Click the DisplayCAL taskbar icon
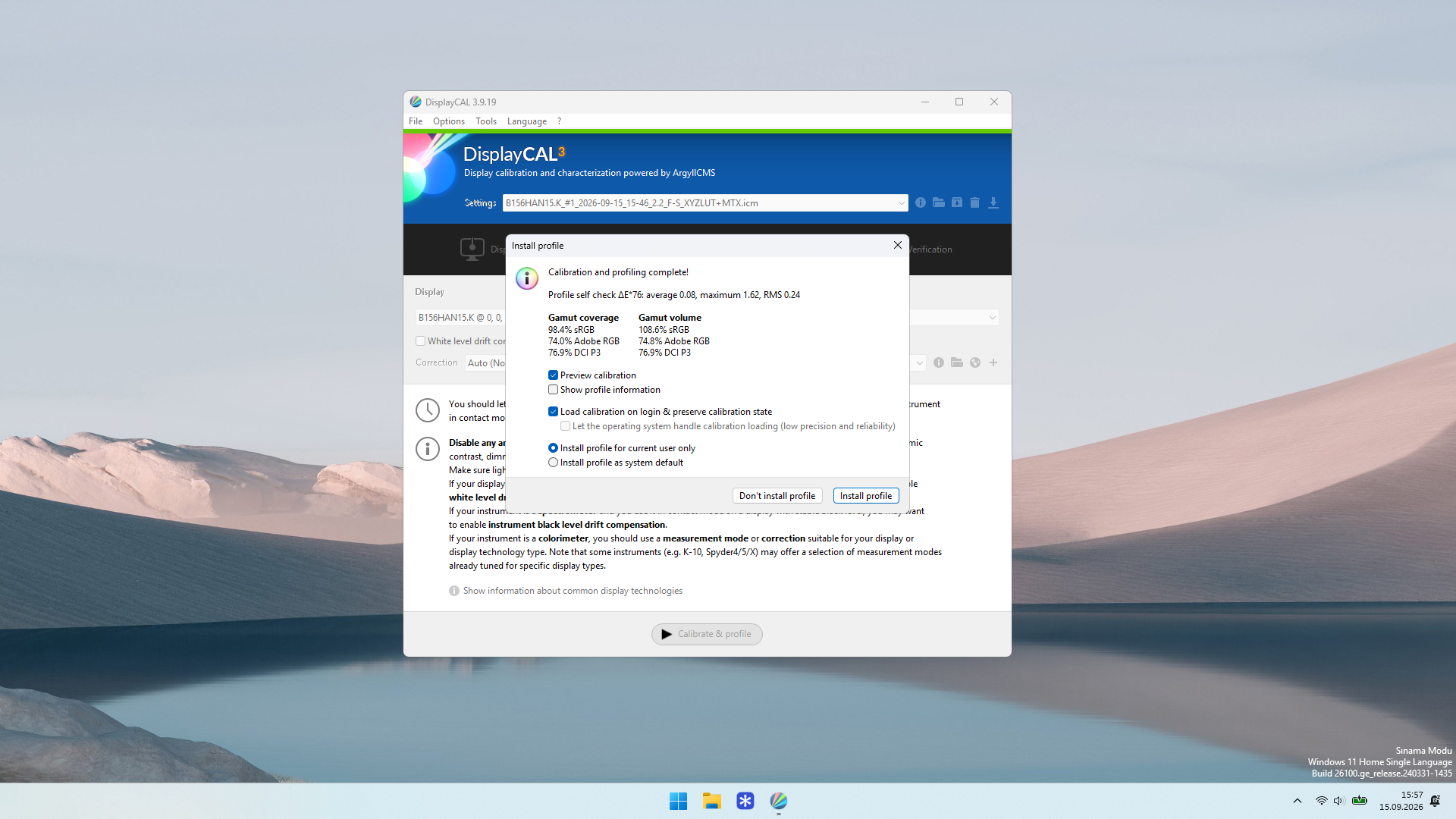The image size is (1456, 819). click(778, 801)
